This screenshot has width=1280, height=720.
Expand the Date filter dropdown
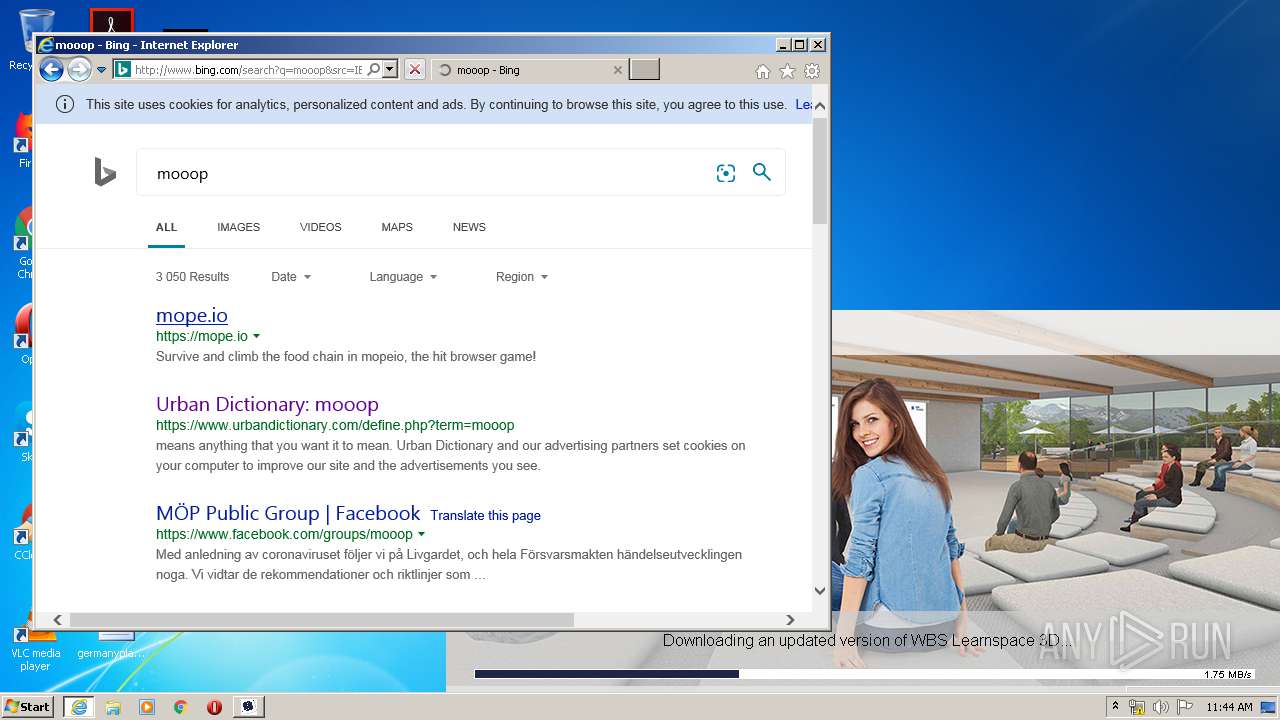coord(291,277)
